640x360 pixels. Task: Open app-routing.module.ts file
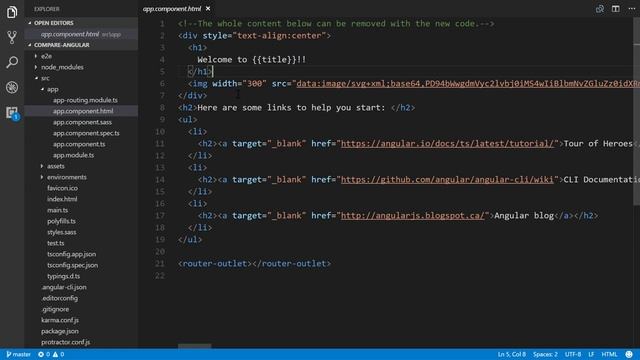pyautogui.click(x=85, y=100)
